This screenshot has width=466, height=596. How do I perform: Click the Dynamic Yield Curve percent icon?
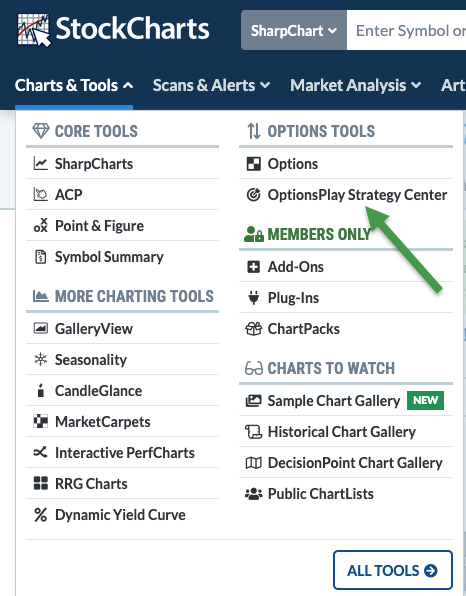(40, 515)
